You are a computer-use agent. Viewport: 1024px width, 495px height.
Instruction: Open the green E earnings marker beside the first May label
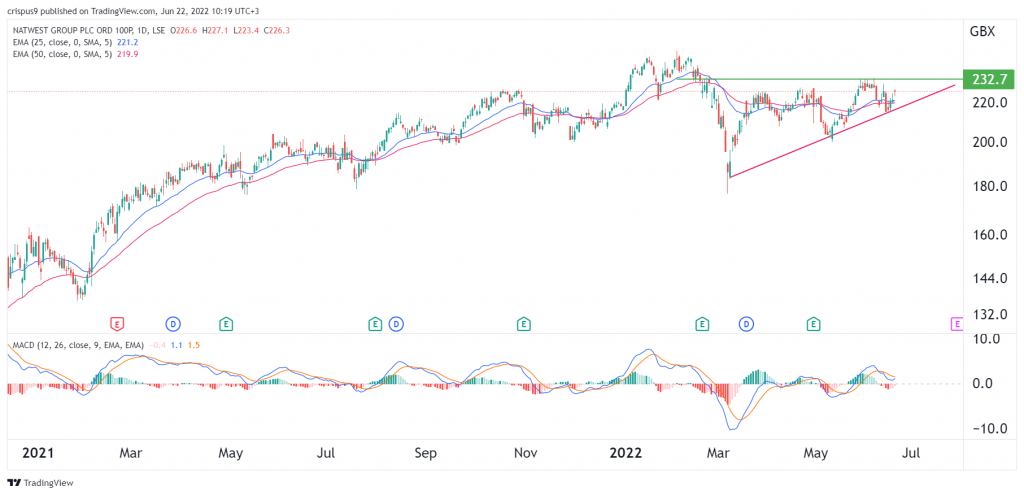tap(225, 323)
